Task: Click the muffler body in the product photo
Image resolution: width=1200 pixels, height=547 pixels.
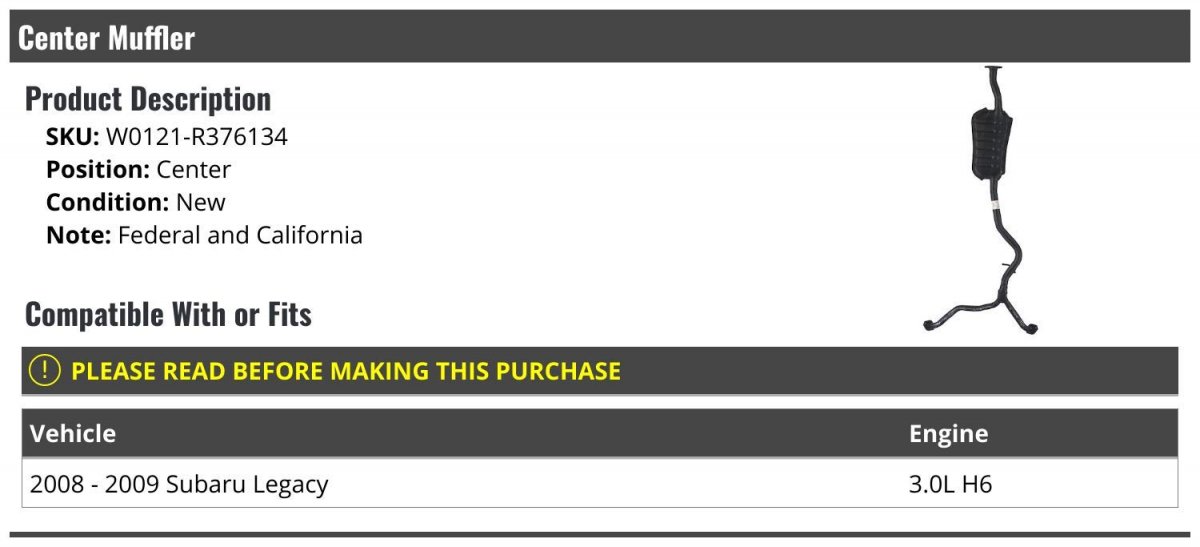Action: 989,144
